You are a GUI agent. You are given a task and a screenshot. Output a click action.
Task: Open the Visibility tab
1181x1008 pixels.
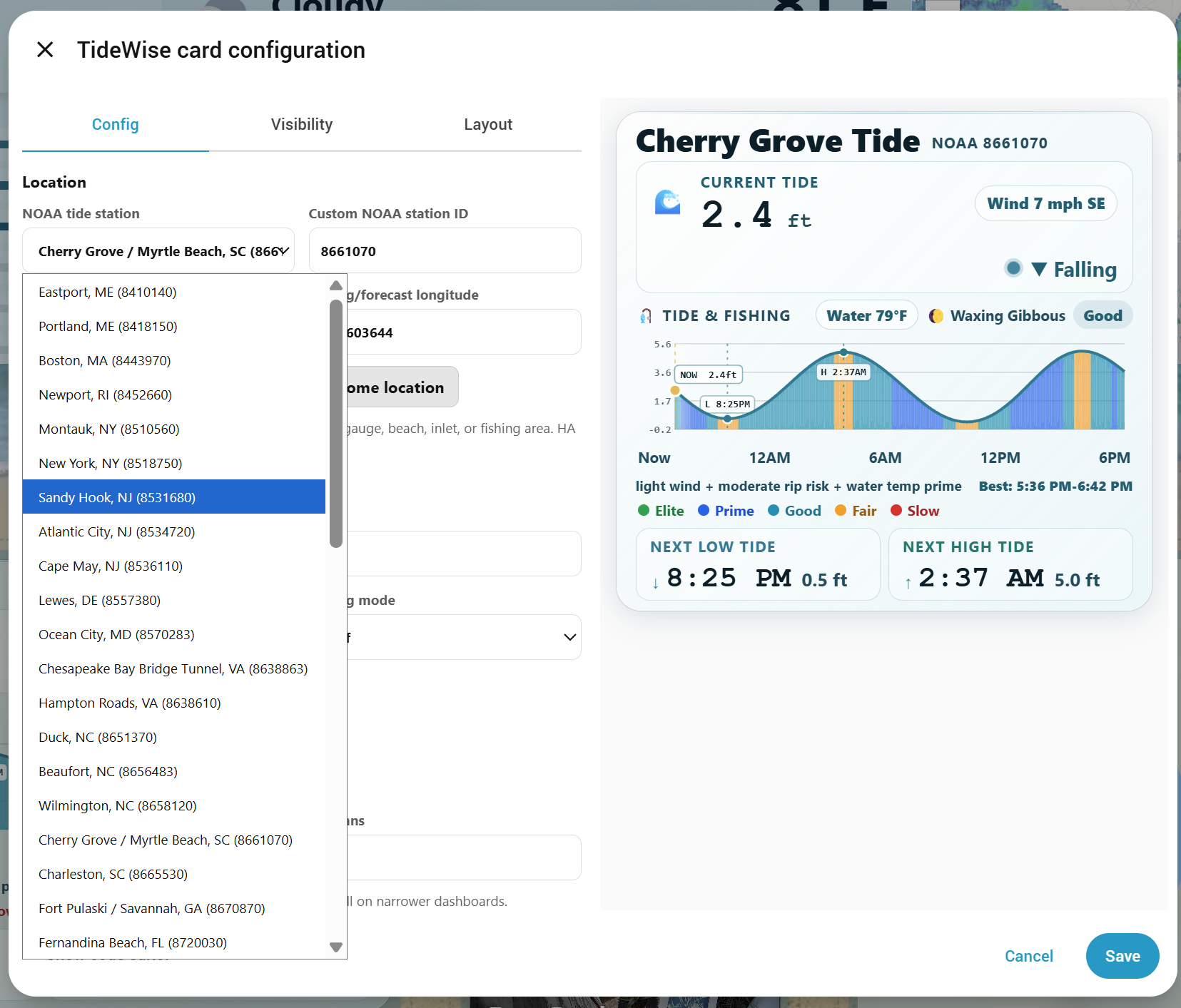[302, 125]
